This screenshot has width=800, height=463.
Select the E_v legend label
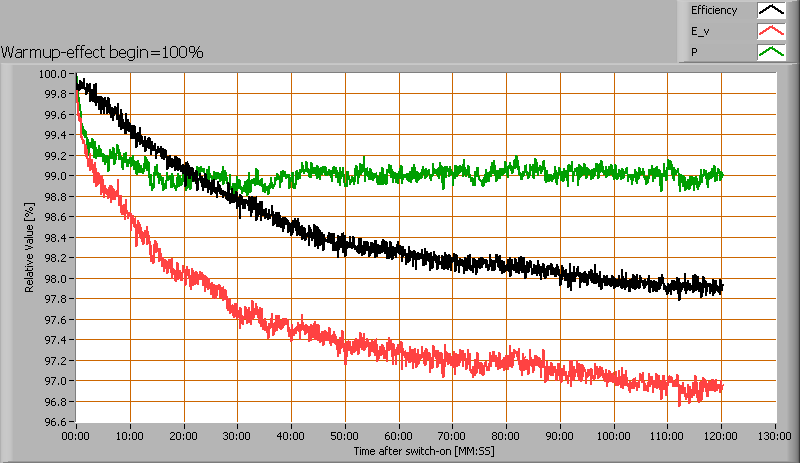700,31
